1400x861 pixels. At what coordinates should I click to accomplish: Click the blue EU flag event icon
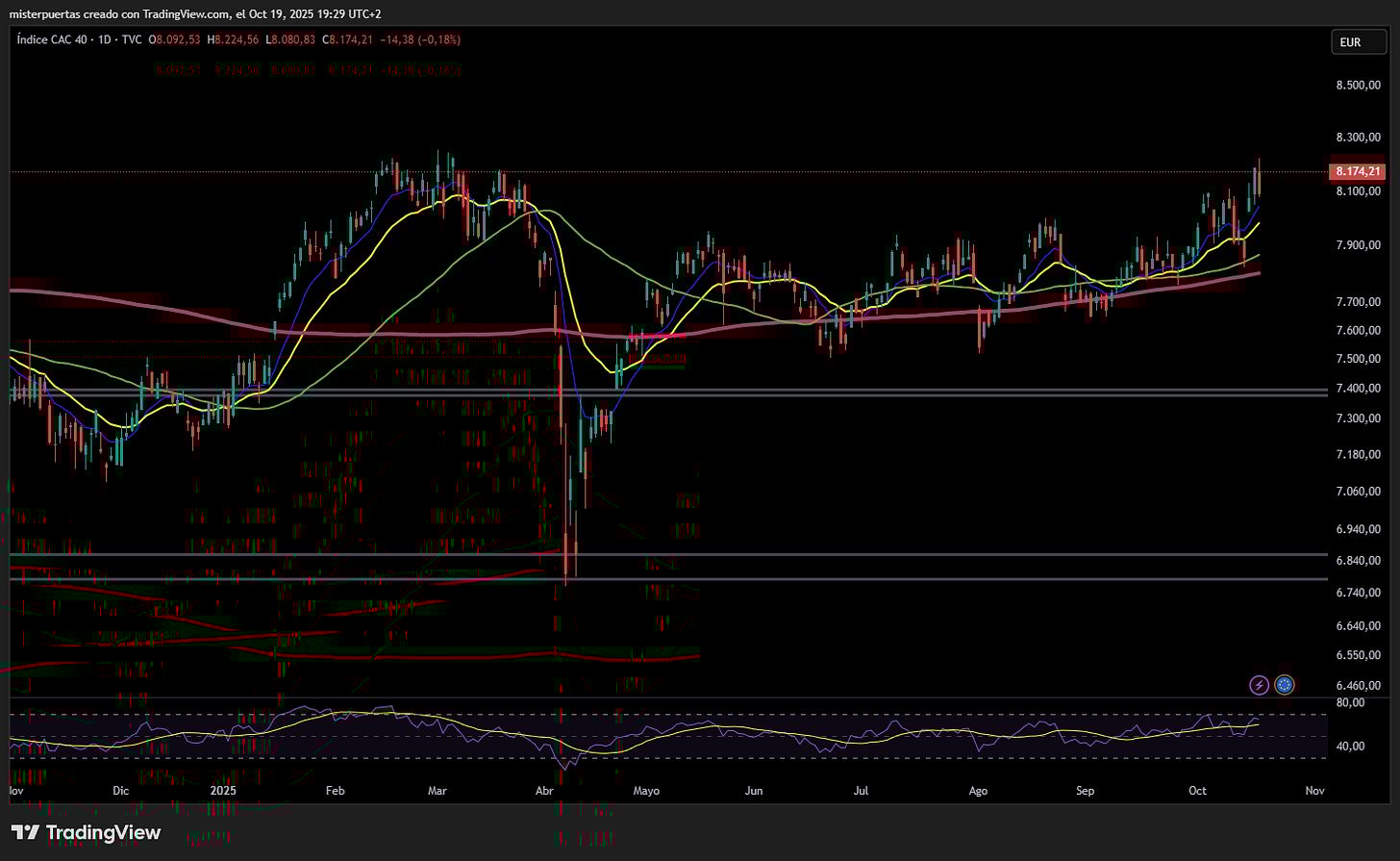point(1284,685)
